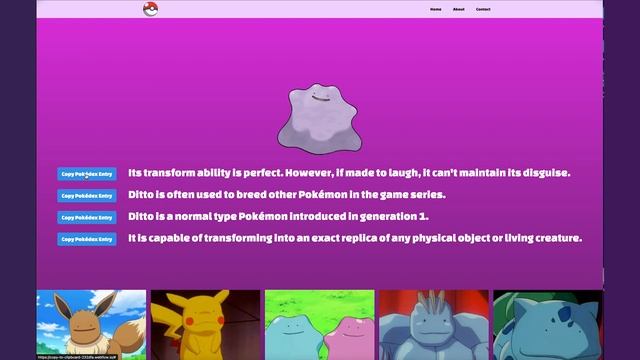Select the two Dittos thumbnail

point(320,325)
